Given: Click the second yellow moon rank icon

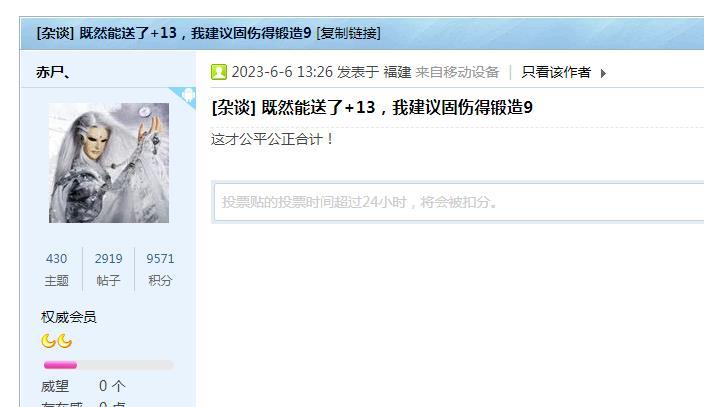Looking at the screenshot, I should [65, 341].
